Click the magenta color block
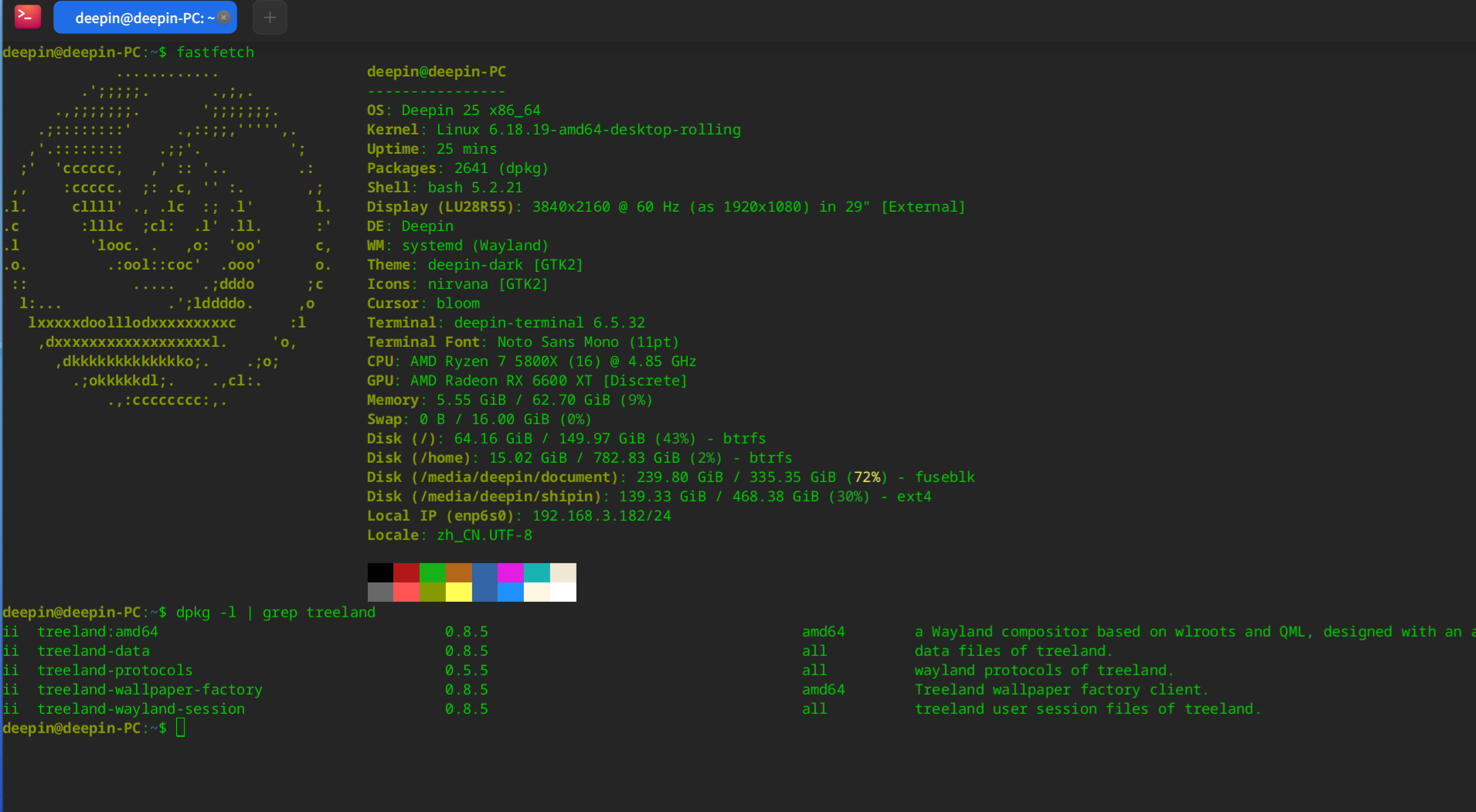The height and width of the screenshot is (812, 1476). coord(511,572)
